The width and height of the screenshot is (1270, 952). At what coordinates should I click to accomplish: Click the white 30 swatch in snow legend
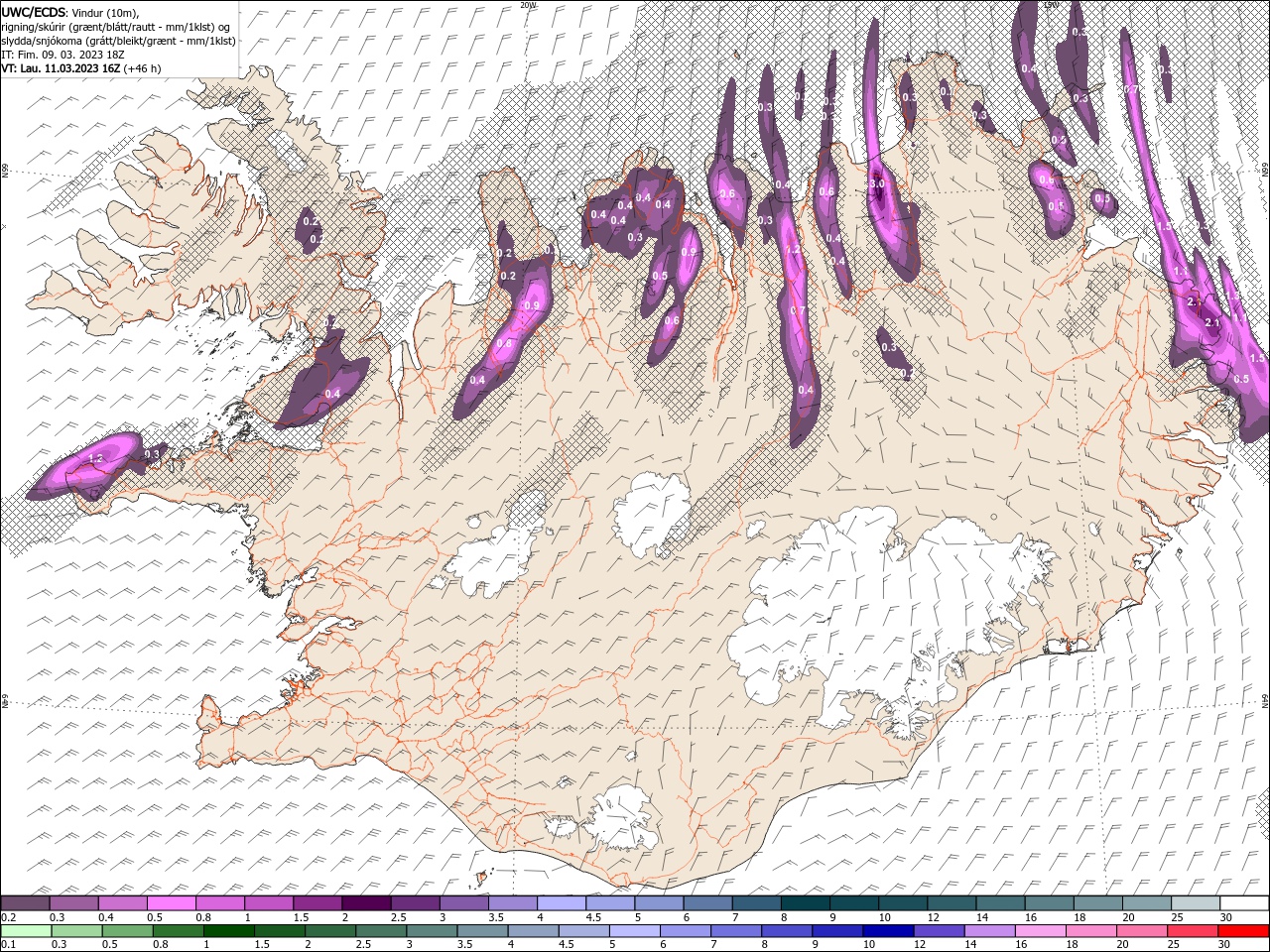(1243, 903)
